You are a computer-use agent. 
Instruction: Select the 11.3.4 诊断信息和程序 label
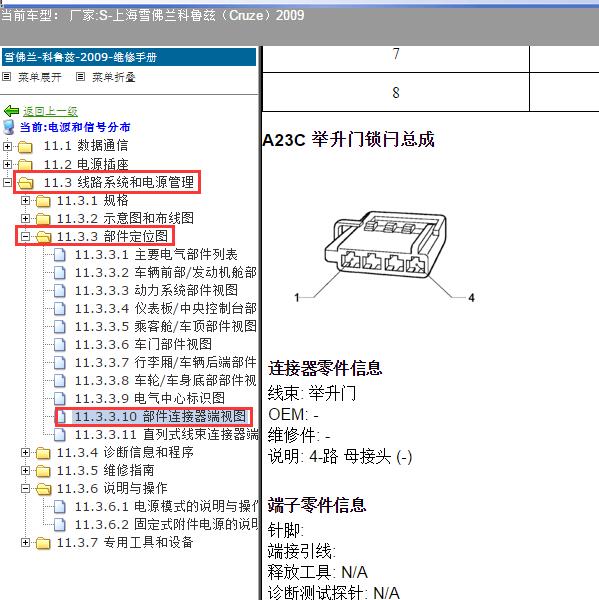(125, 453)
